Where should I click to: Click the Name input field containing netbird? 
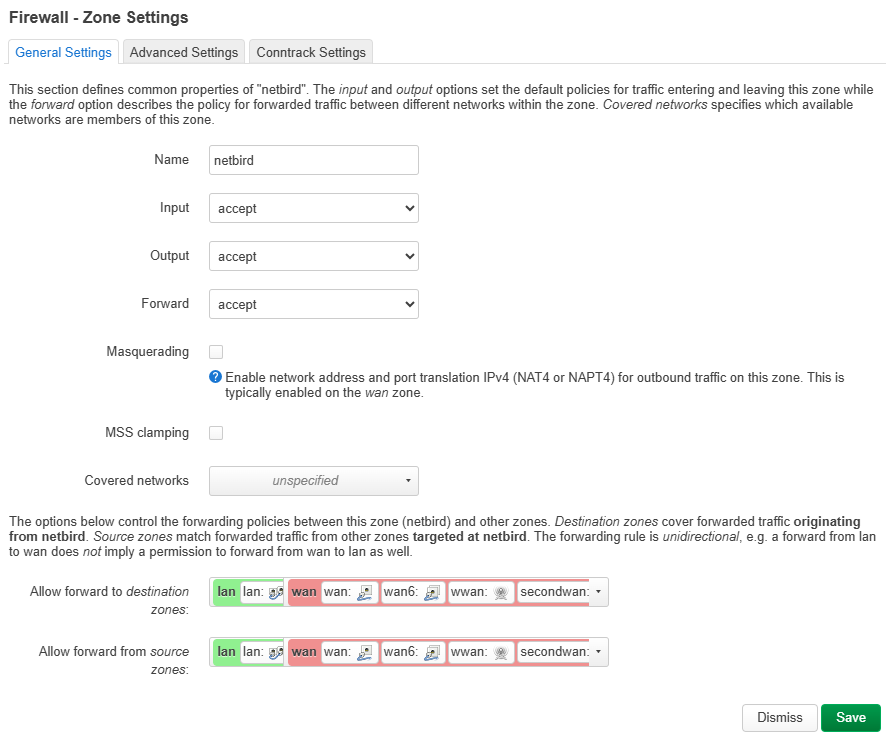click(313, 160)
